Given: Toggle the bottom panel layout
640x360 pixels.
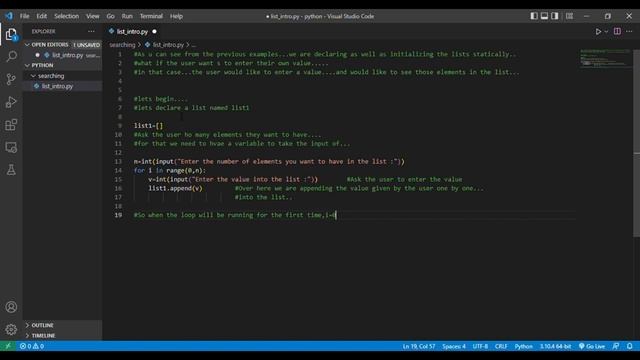Looking at the screenshot, I should [x=544, y=16].
